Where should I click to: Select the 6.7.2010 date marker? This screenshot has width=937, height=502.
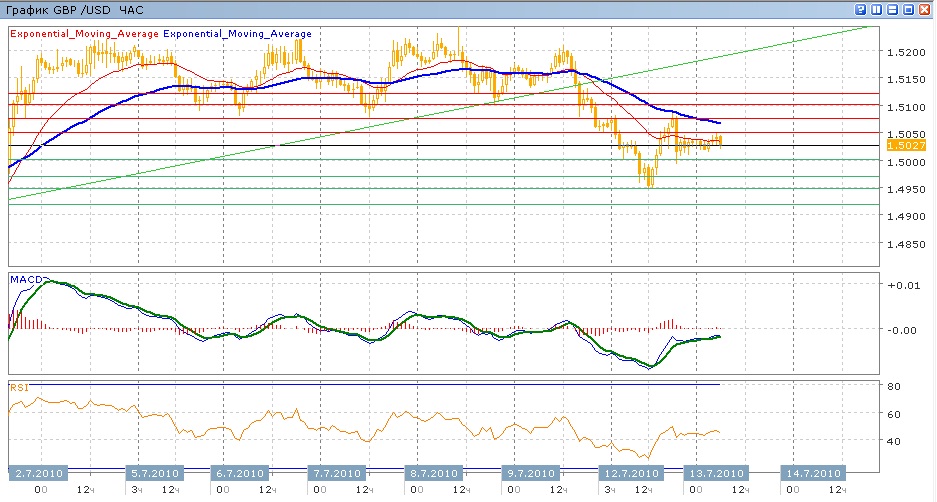click(x=241, y=473)
